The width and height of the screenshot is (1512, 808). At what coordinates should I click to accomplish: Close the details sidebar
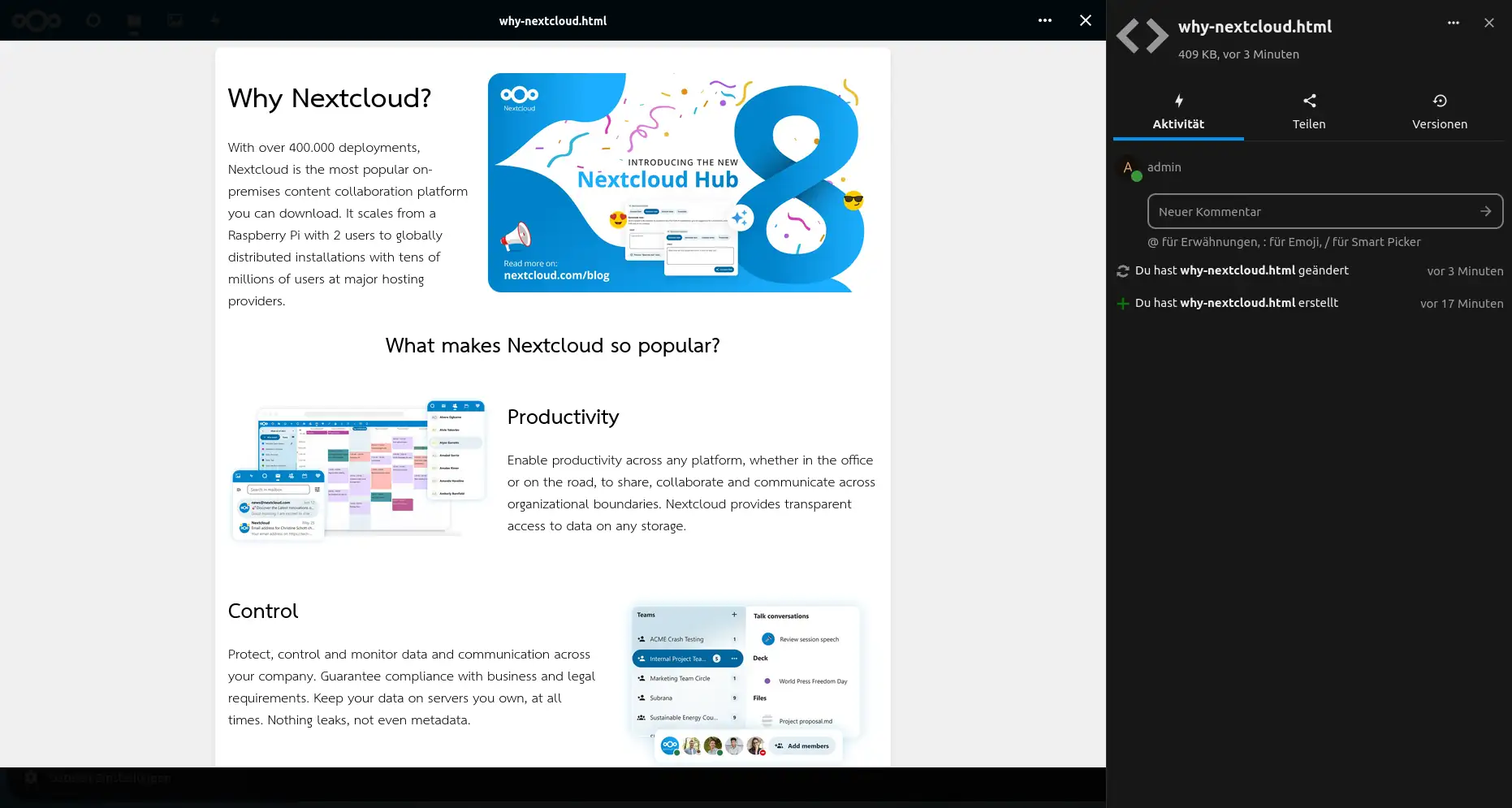pos(1489,23)
